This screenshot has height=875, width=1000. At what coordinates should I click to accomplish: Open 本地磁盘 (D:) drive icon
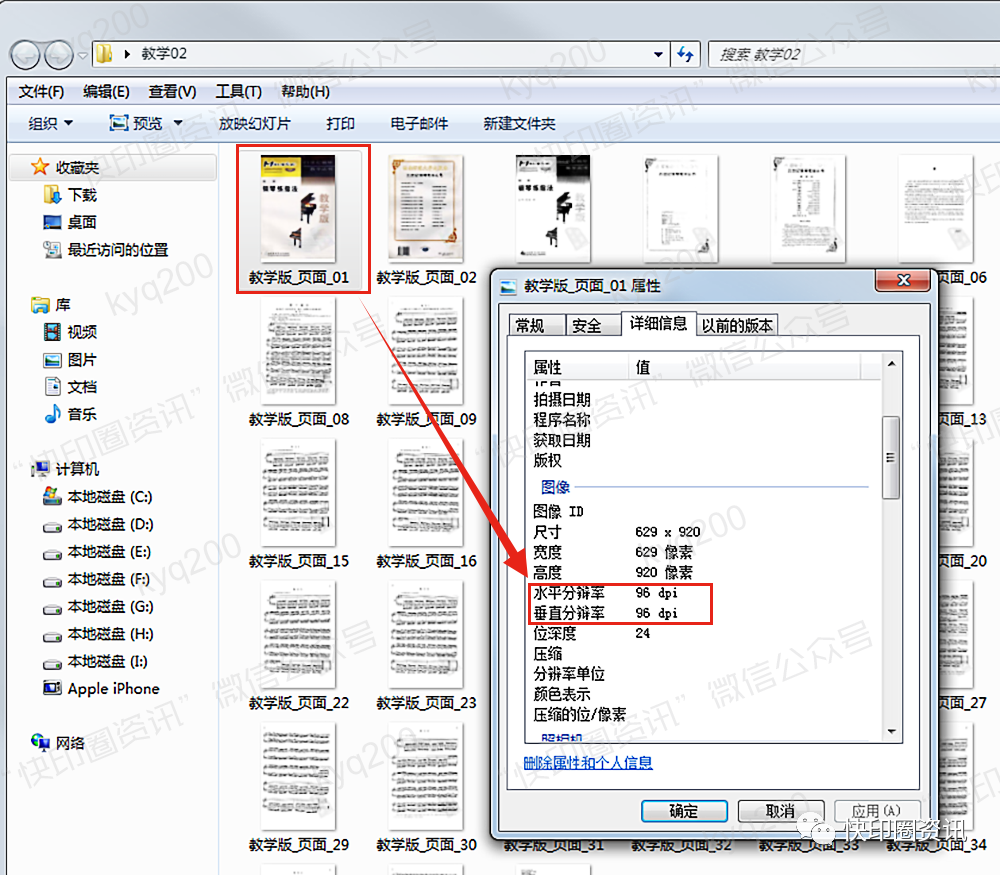[52, 527]
